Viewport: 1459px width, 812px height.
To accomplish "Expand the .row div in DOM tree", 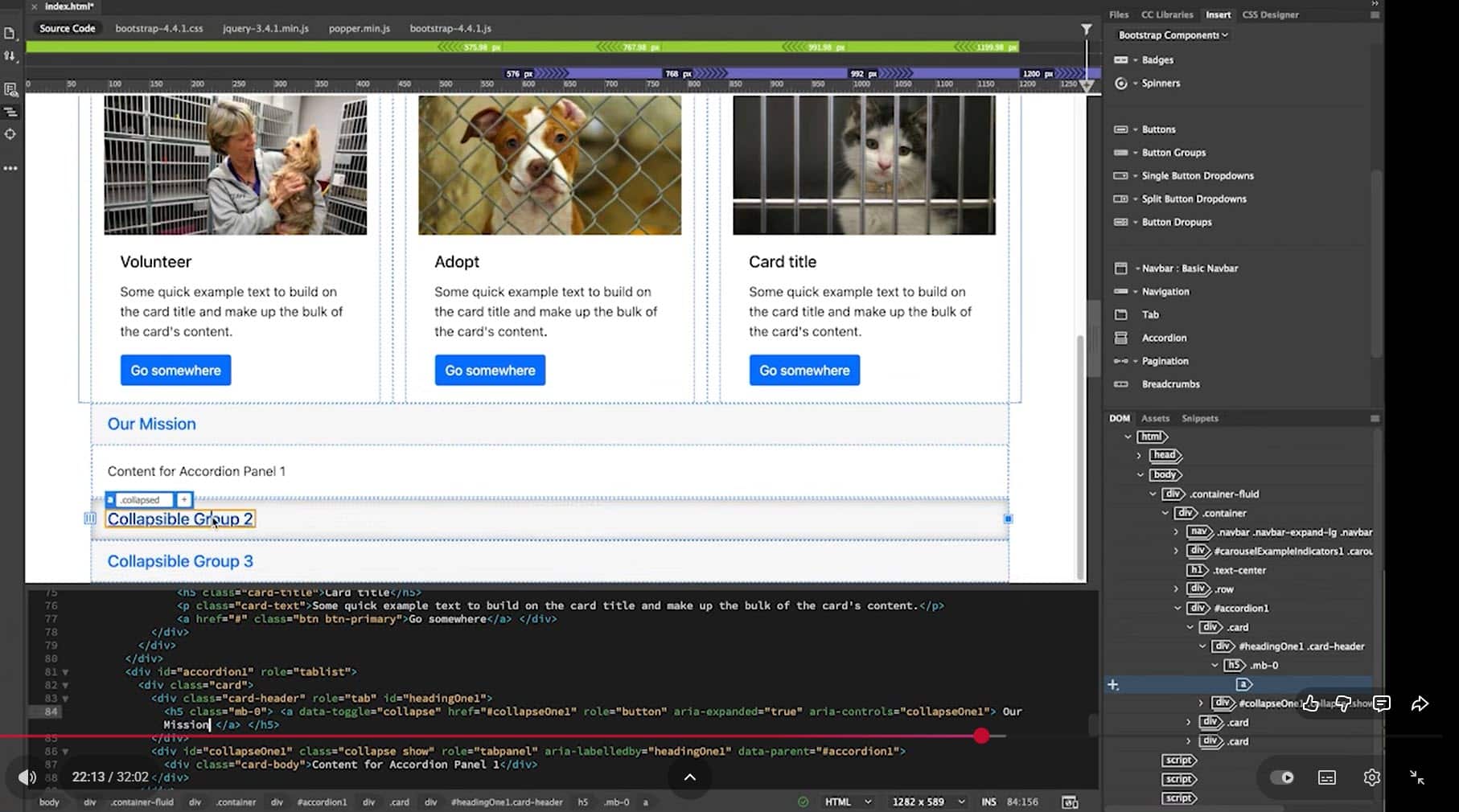I will coord(1176,589).
